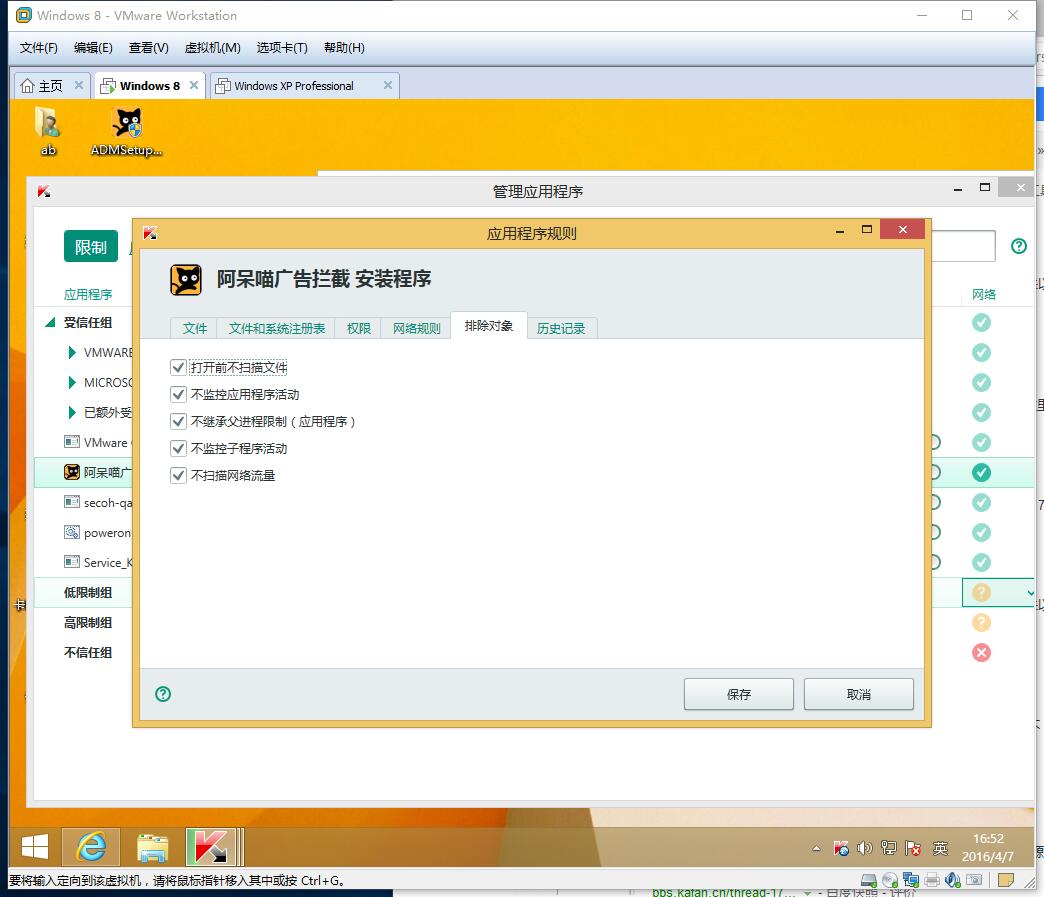Image resolution: width=1044 pixels, height=897 pixels.
Task: Click the VMware message log icon in status bar
Action: pyautogui.click(x=1005, y=880)
